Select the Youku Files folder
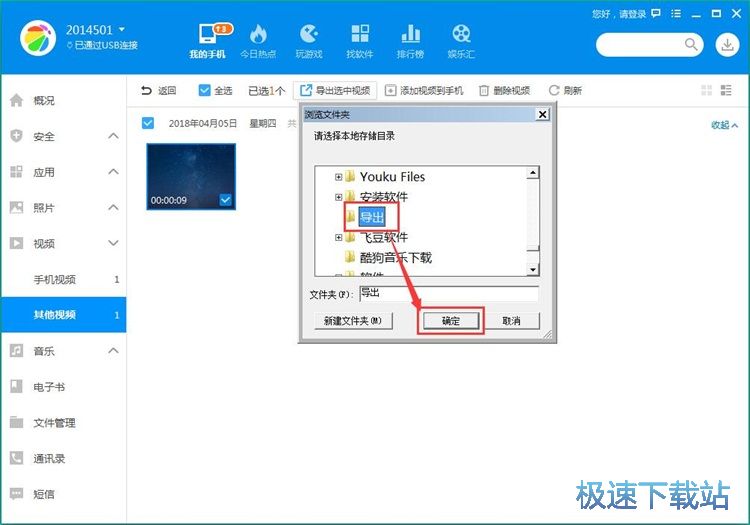 pos(392,177)
